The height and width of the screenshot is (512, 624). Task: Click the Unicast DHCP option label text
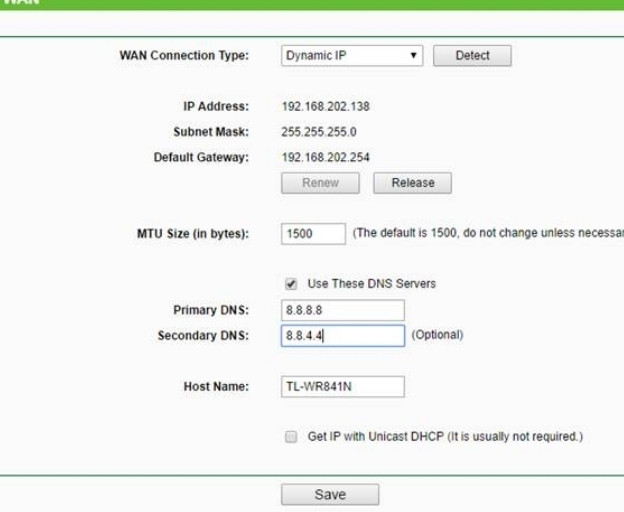point(444,437)
